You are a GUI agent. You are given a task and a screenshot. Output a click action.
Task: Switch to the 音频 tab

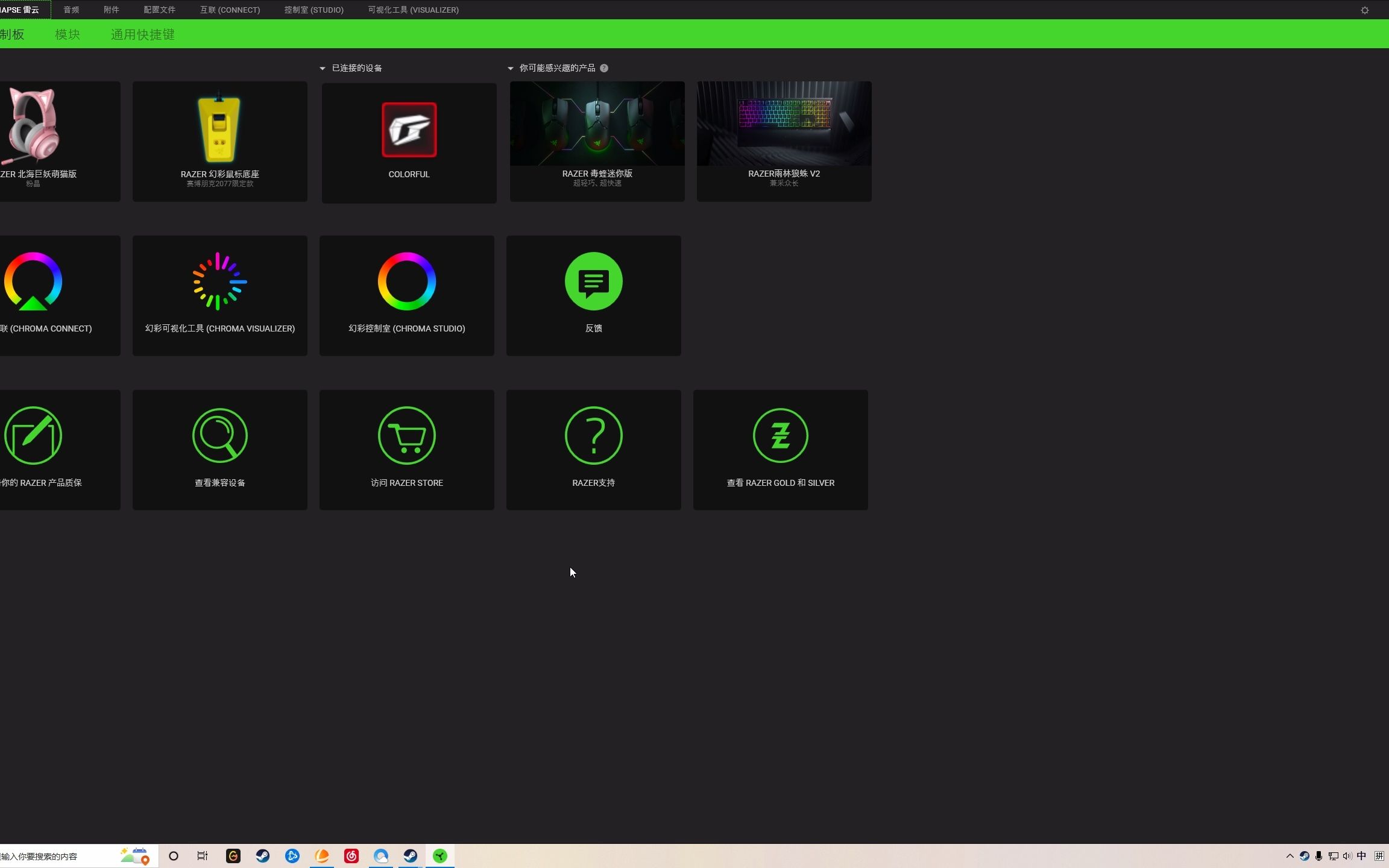[x=71, y=10]
